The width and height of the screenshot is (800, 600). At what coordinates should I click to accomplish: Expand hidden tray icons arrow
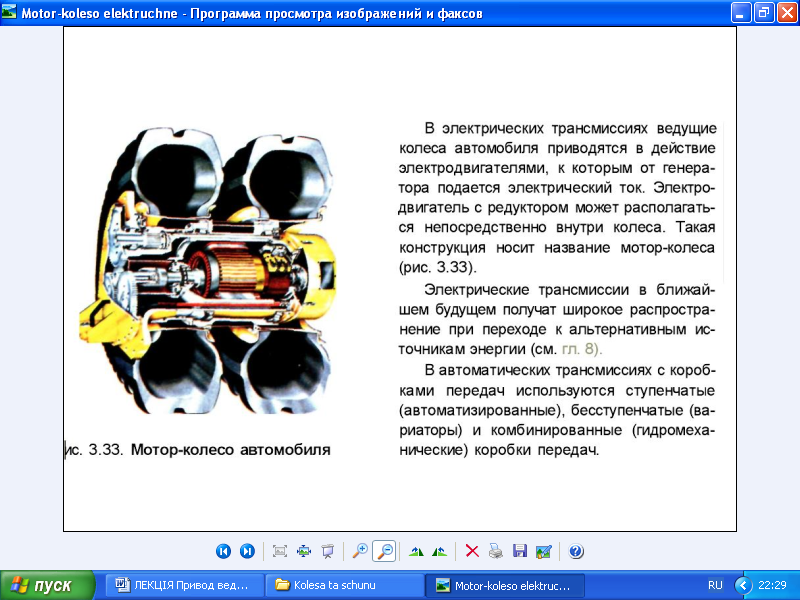(x=743, y=585)
